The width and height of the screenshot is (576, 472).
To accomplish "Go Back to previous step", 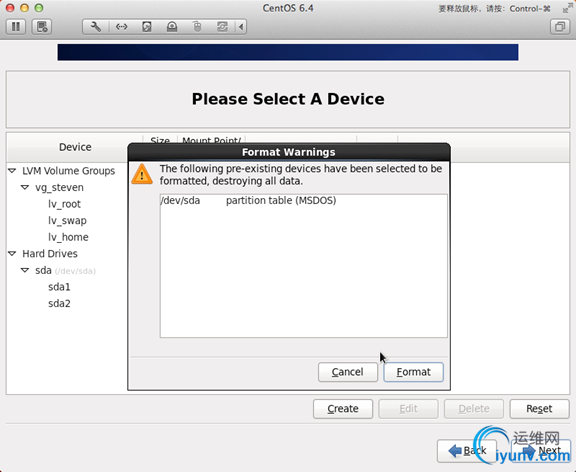I will click(467, 451).
